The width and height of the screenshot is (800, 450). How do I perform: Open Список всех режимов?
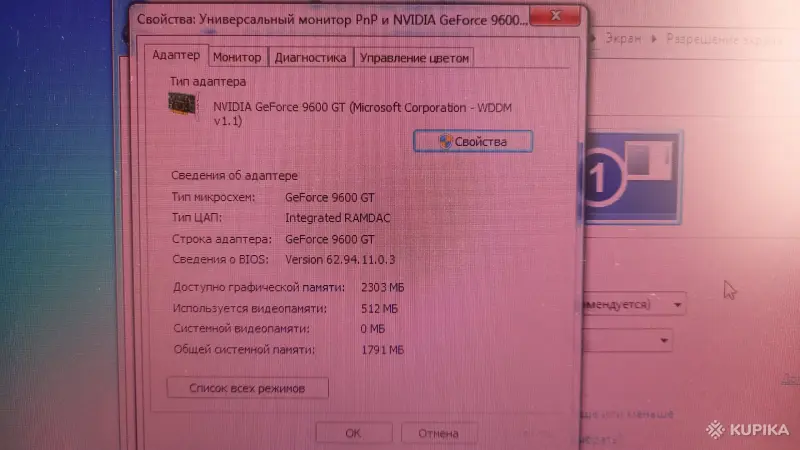coord(247,388)
